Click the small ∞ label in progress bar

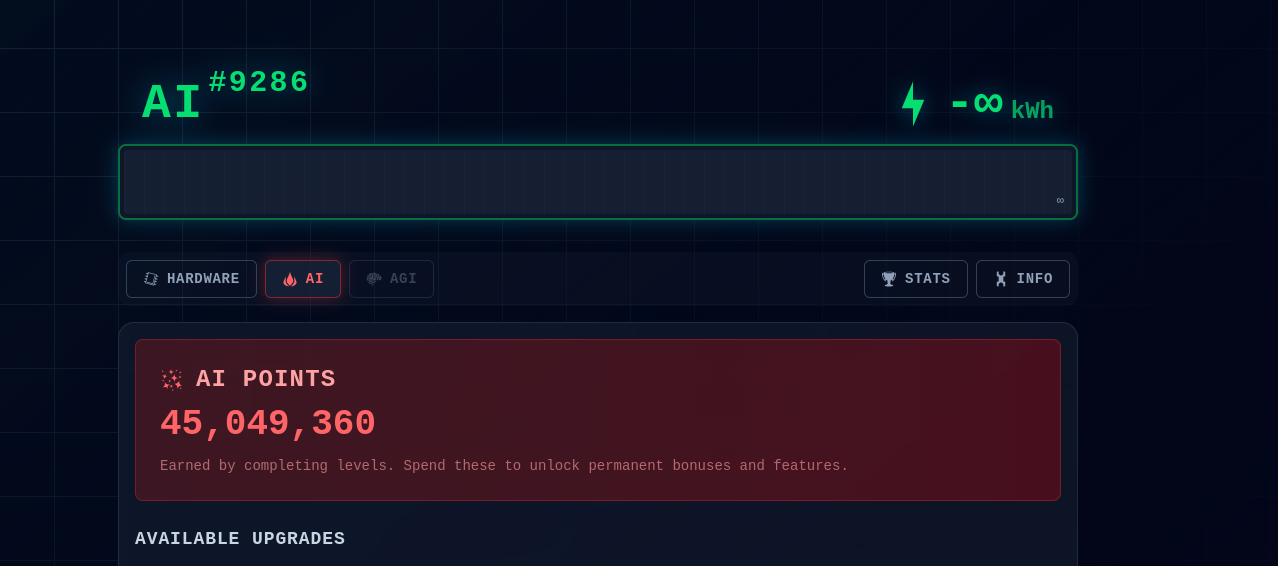[1060, 200]
